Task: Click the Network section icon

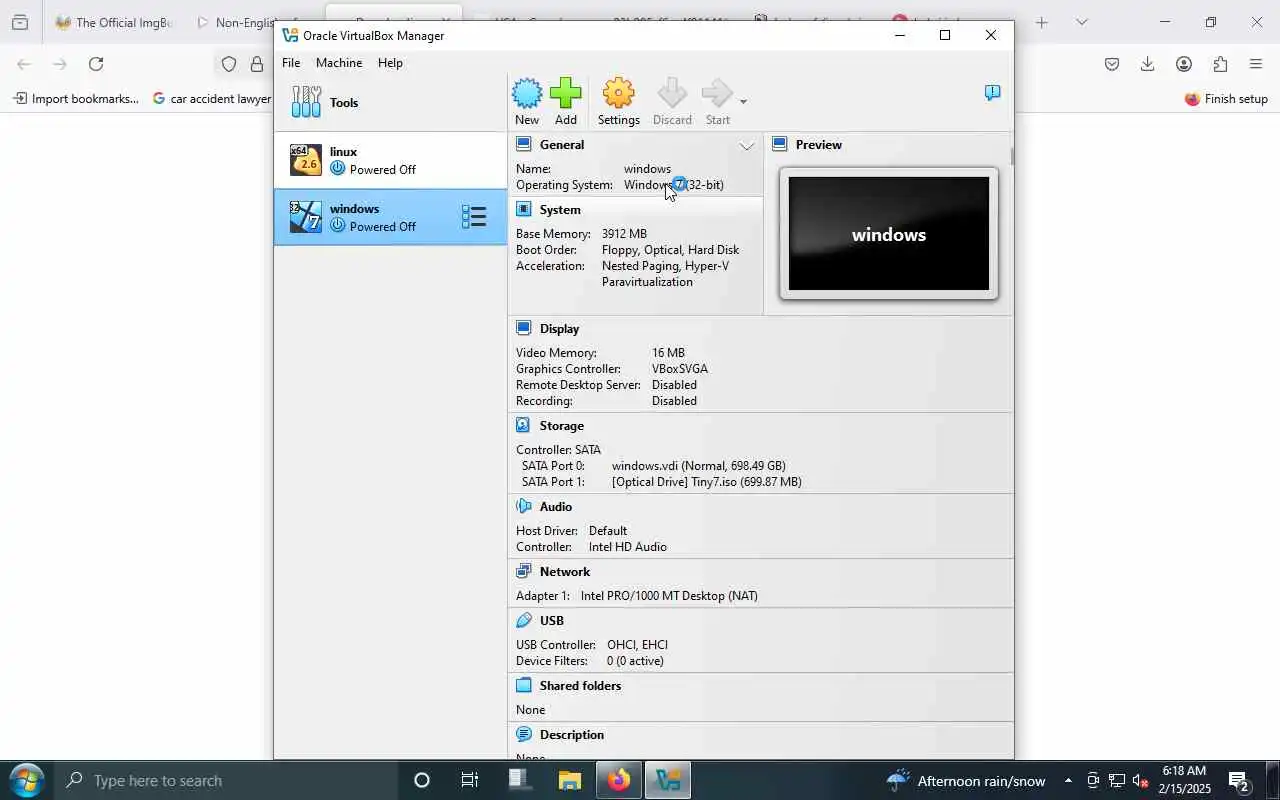Action: 523,571
